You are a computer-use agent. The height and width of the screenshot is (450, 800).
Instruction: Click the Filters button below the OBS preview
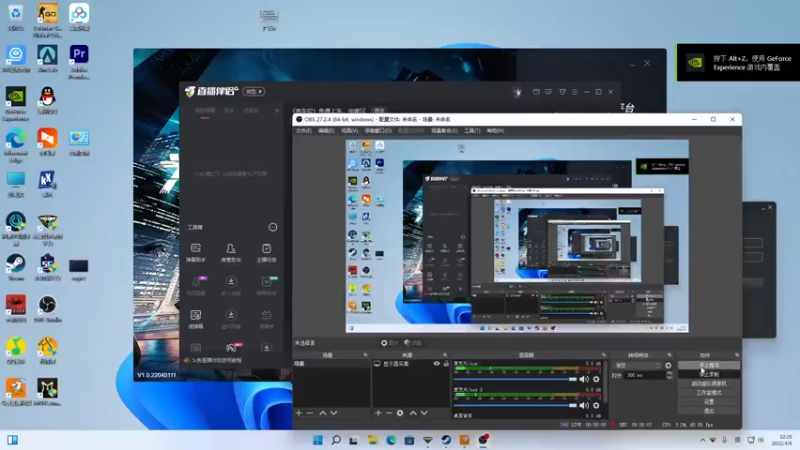point(413,343)
